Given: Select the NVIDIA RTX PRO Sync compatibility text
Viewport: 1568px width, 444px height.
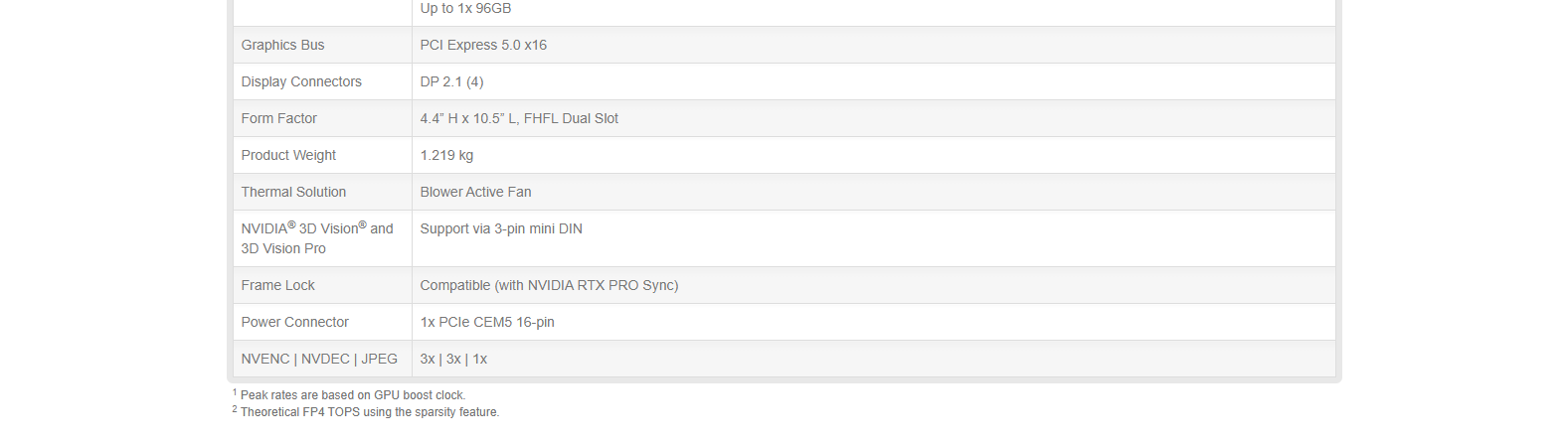Looking at the screenshot, I should coord(549,285).
